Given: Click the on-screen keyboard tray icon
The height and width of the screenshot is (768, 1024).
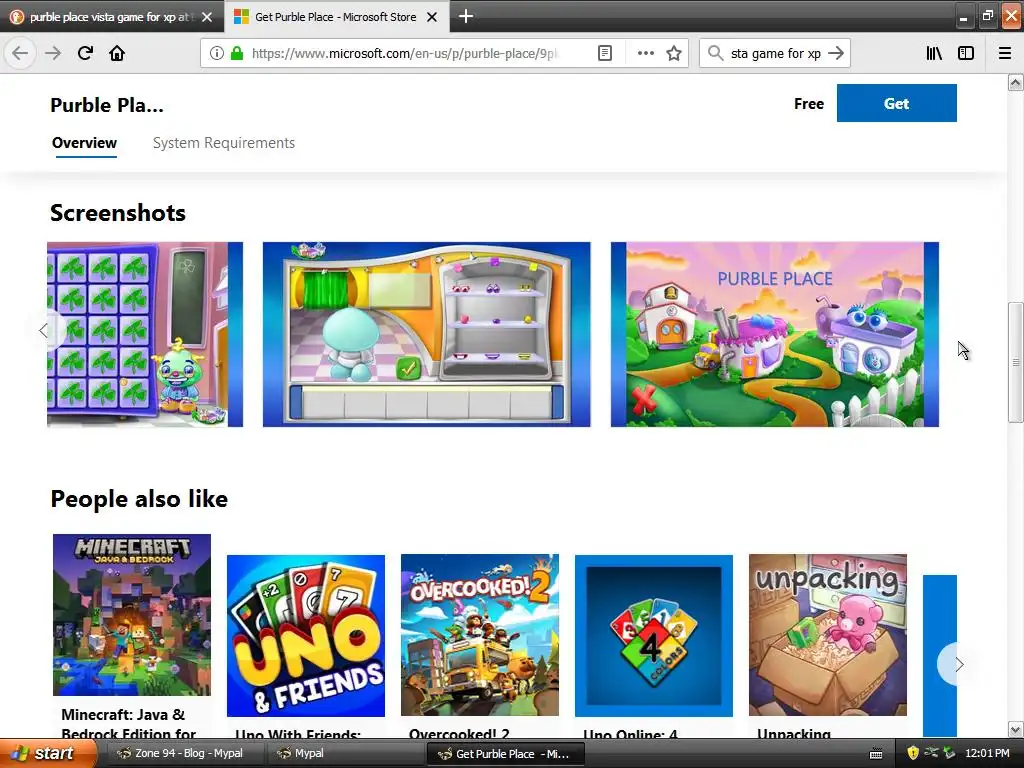Looking at the screenshot, I should click(876, 754).
